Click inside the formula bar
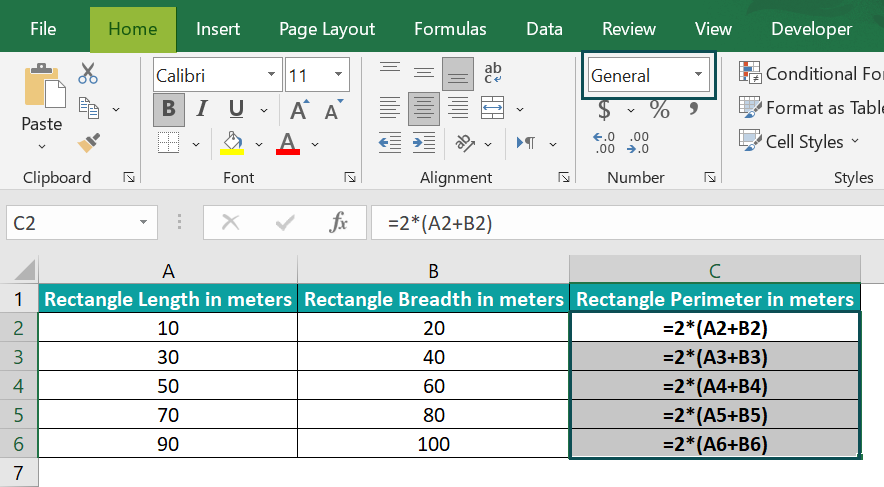The width and height of the screenshot is (884, 487). coord(627,223)
